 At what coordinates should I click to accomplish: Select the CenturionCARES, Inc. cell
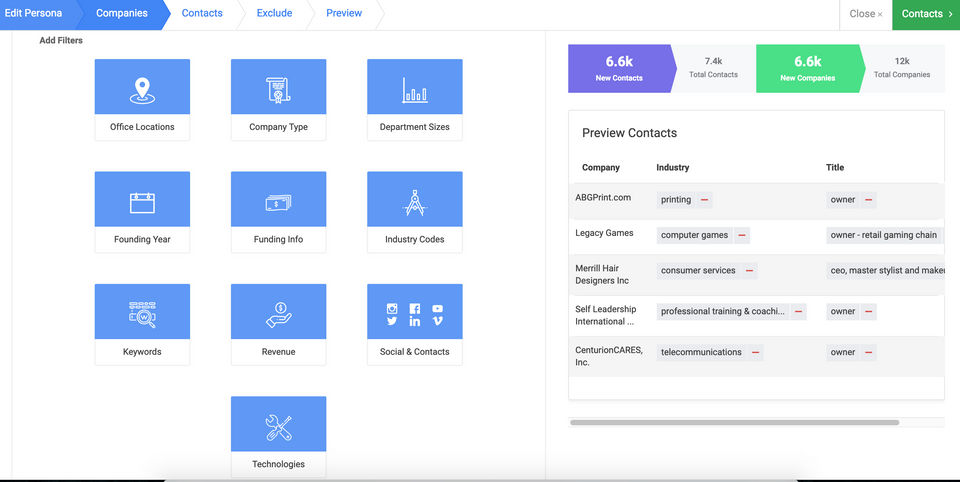tap(609, 356)
